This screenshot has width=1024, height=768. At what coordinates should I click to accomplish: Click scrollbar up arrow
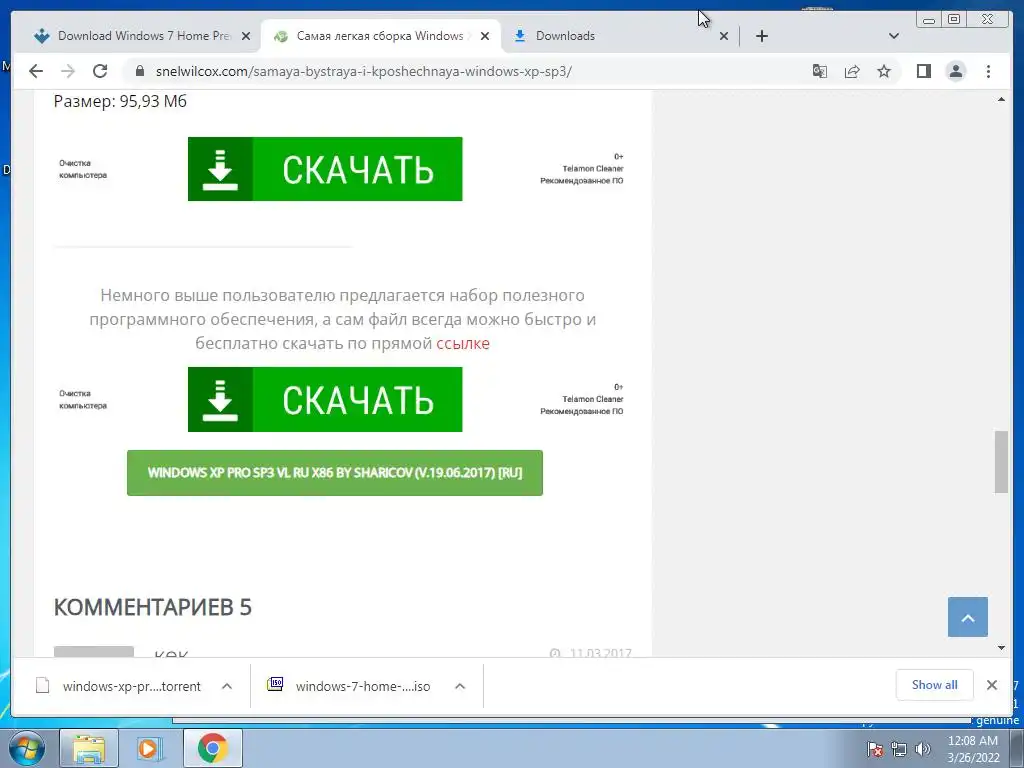1001,100
